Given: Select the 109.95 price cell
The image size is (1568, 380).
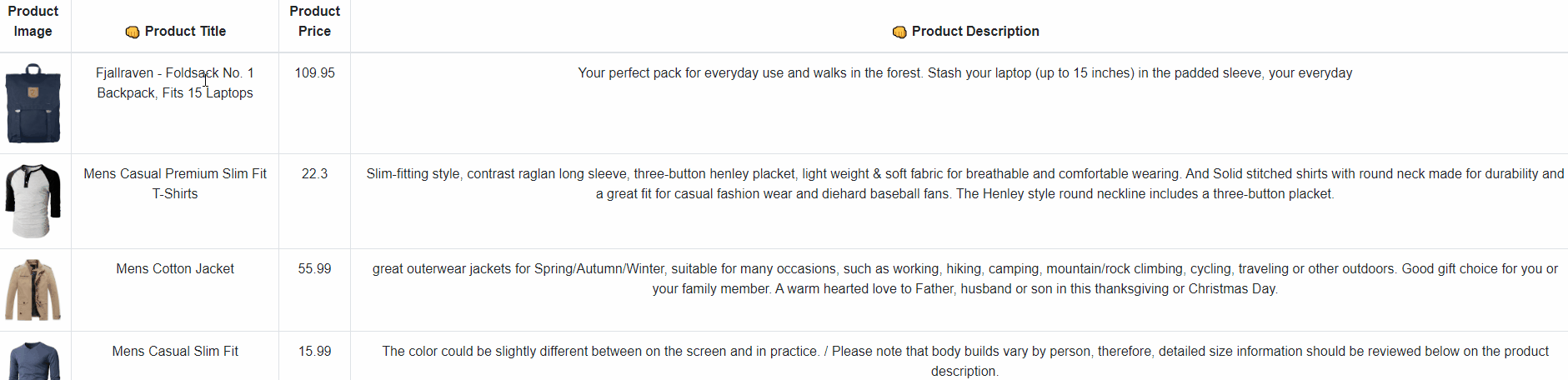Looking at the screenshot, I should point(314,72).
